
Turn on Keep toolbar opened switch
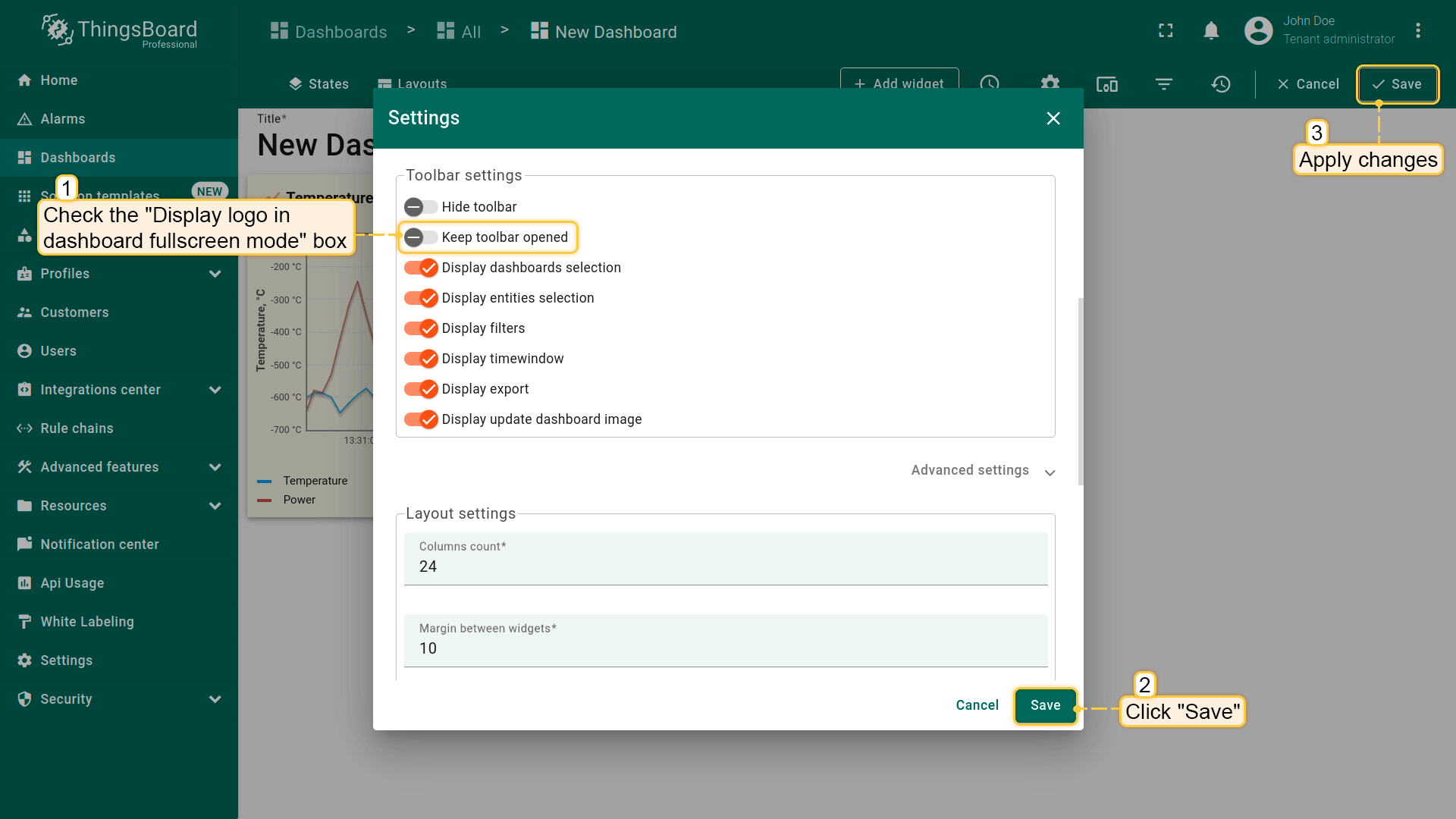(421, 237)
